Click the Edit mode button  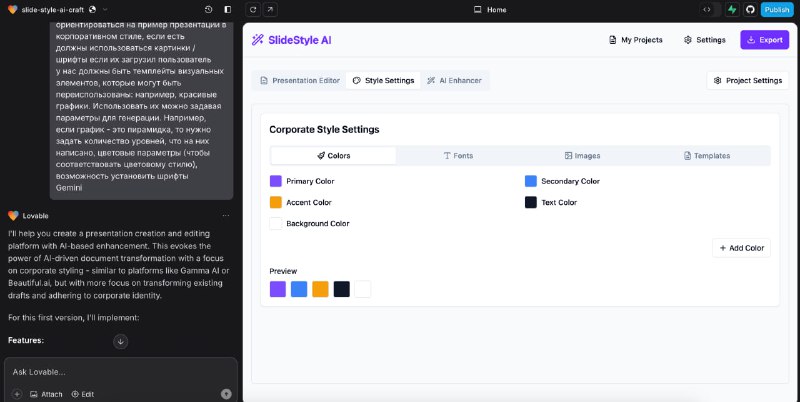click(x=83, y=394)
